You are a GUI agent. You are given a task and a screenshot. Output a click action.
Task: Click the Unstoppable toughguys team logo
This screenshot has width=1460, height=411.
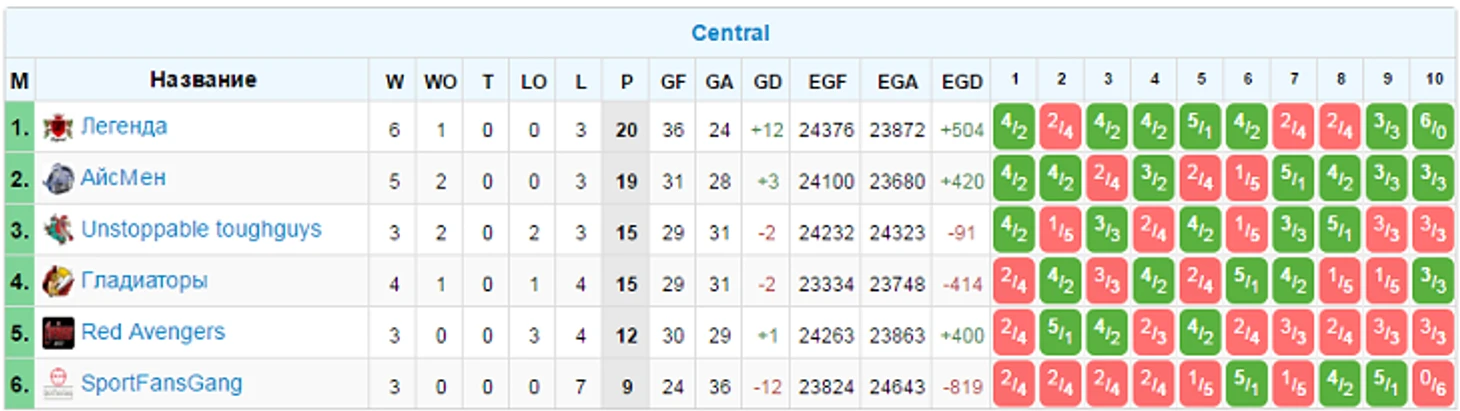[58, 230]
